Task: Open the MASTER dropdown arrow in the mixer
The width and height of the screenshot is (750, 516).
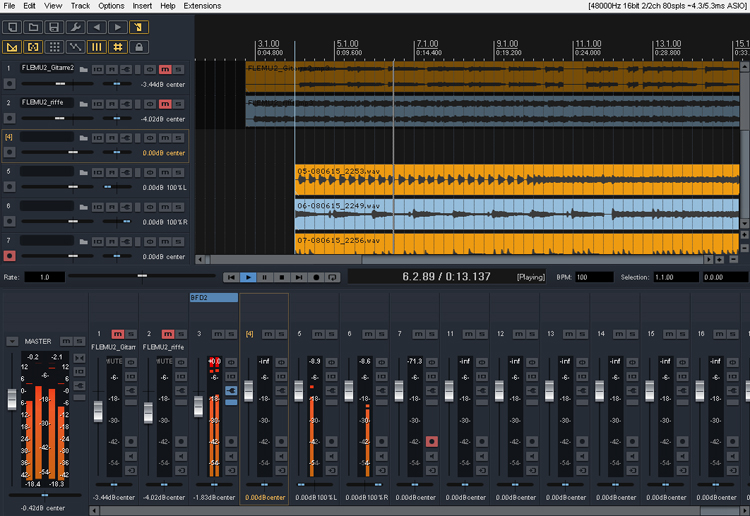Action: point(12,341)
